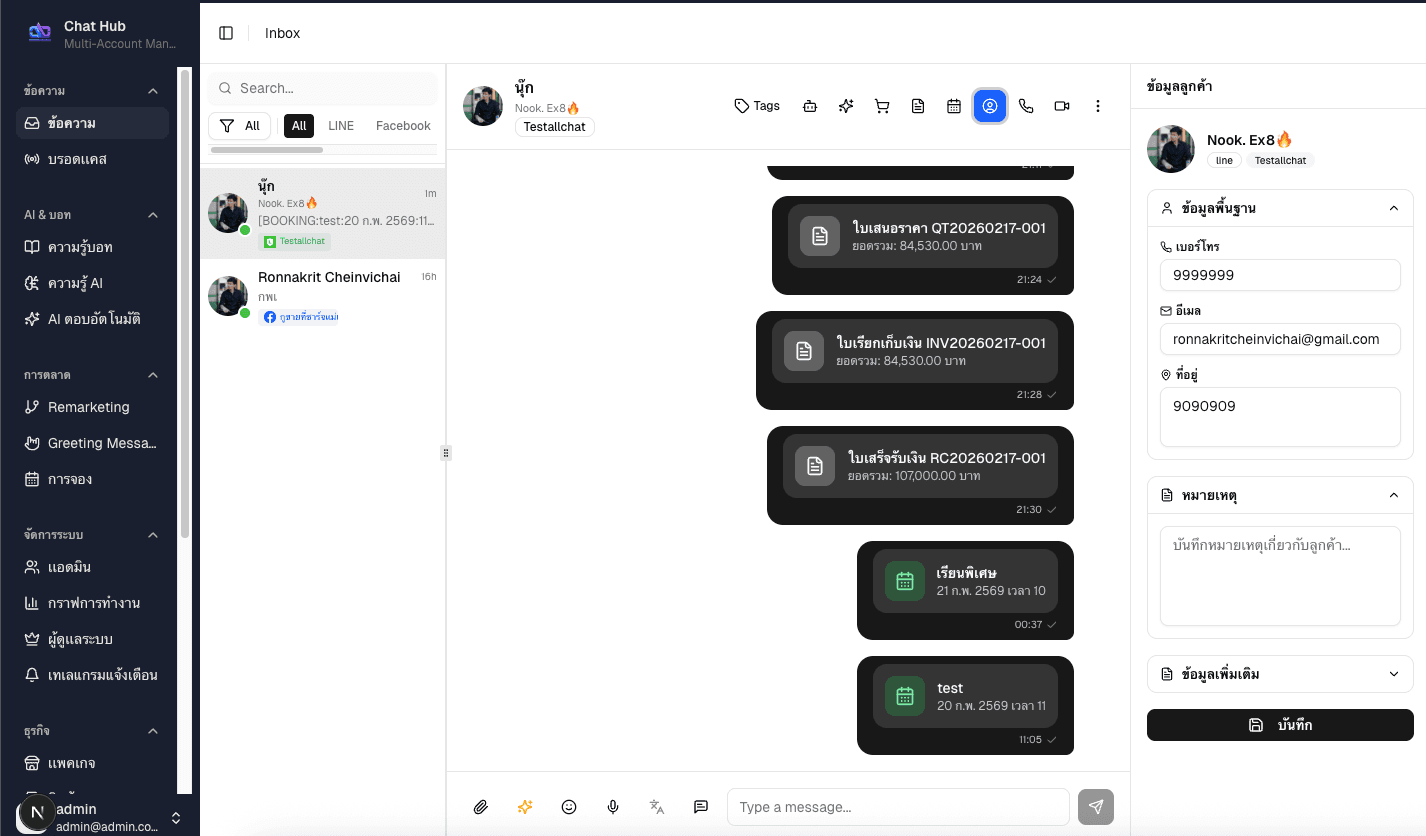Click the paperclip attachment icon

pos(481,807)
